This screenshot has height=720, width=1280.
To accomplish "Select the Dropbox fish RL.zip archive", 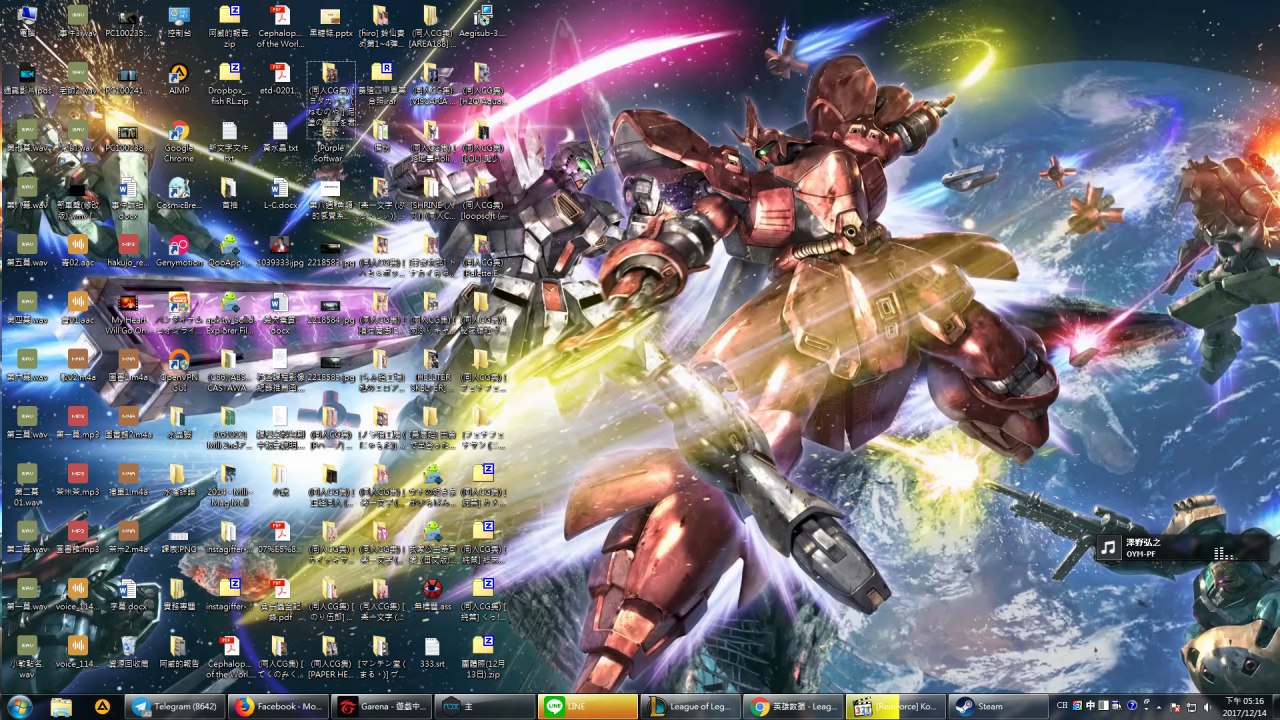I will point(229,76).
